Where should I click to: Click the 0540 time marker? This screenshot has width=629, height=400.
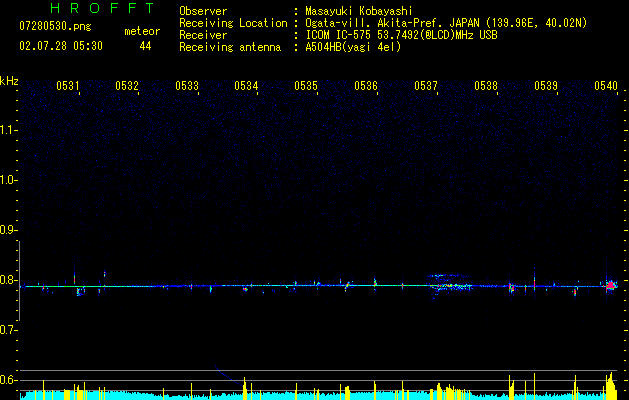pyautogui.click(x=606, y=85)
